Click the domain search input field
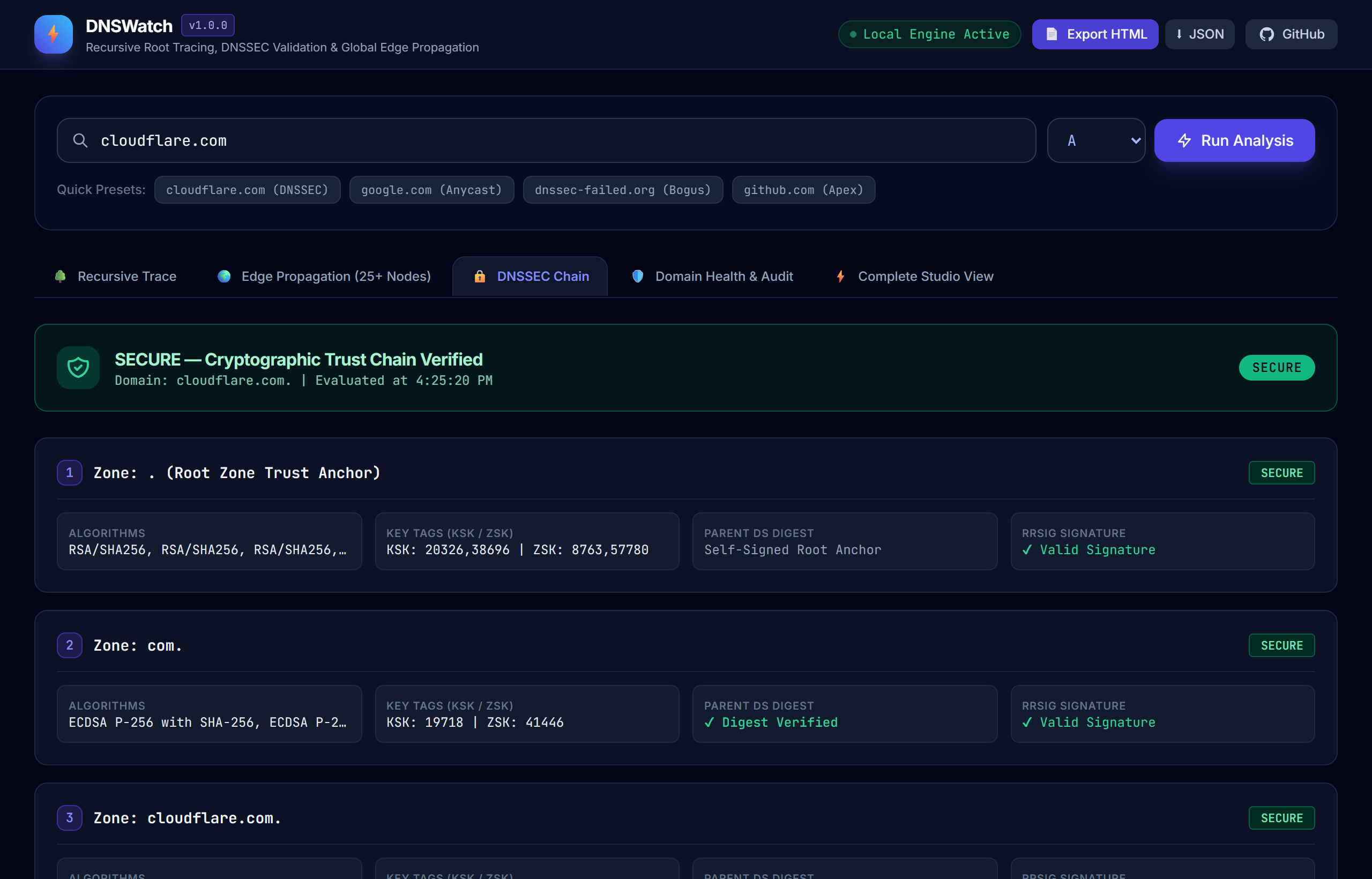This screenshot has height=879, width=1372. 546,140
